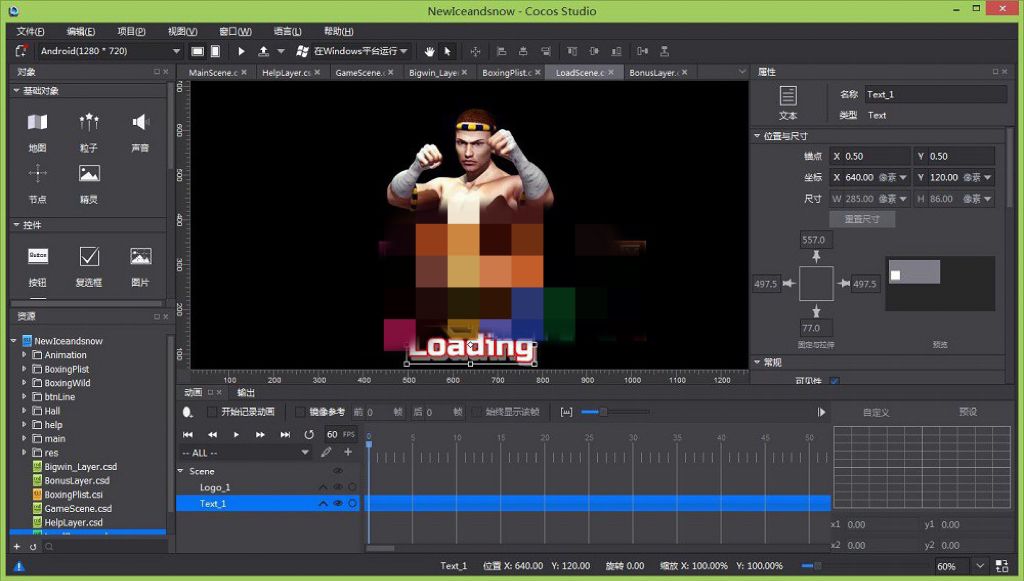Collapse the NewIceandsnow project root

click(x=14, y=341)
